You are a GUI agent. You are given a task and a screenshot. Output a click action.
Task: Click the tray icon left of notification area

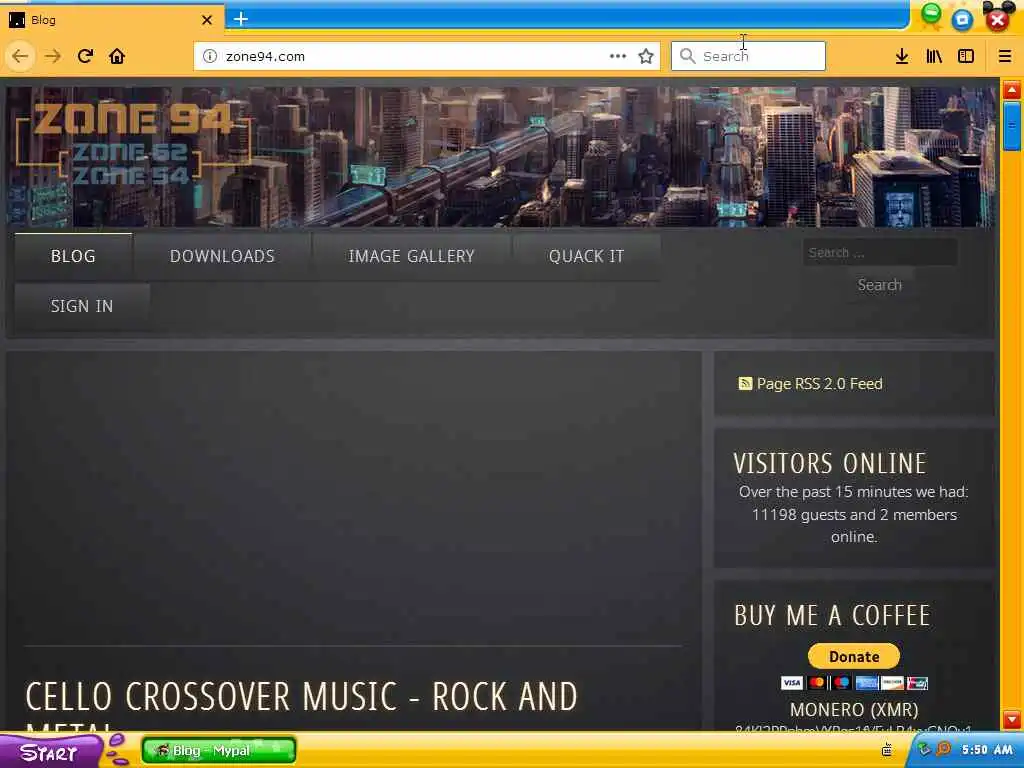[887, 750]
